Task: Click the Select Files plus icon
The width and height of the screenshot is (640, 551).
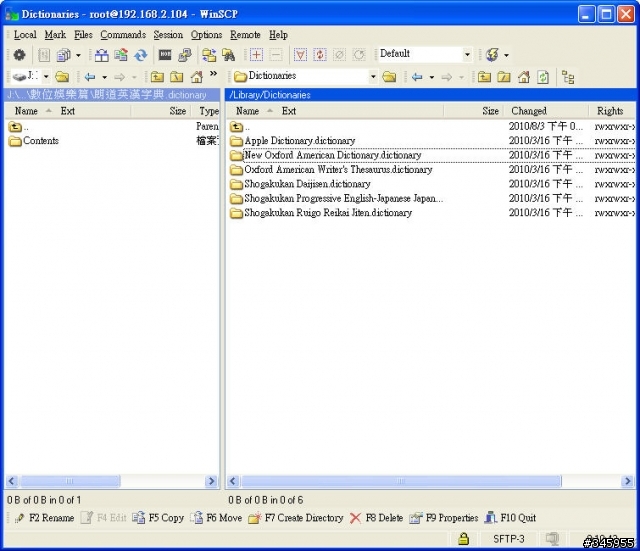Action: (256, 55)
